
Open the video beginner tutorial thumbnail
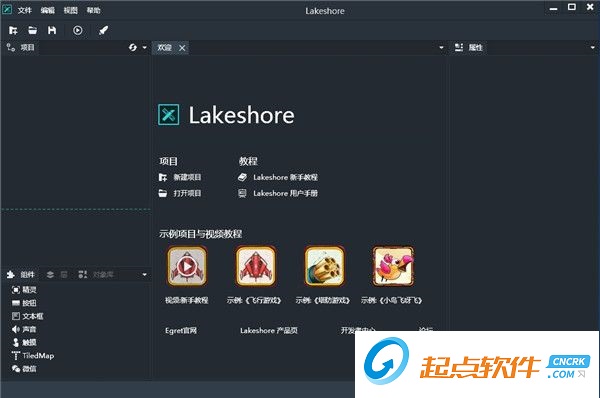187,266
